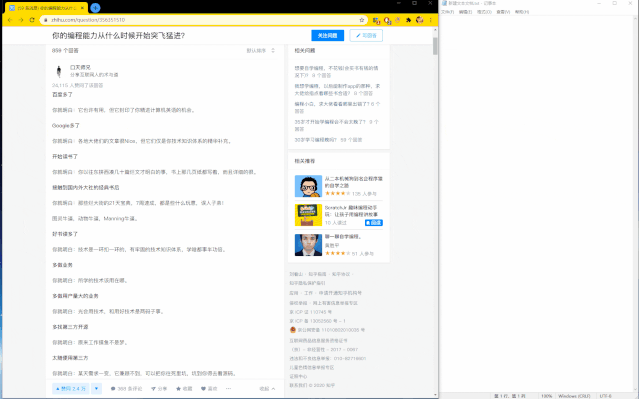Open the comments on this answer
Screen dimensions: 639x399
[126, 389]
